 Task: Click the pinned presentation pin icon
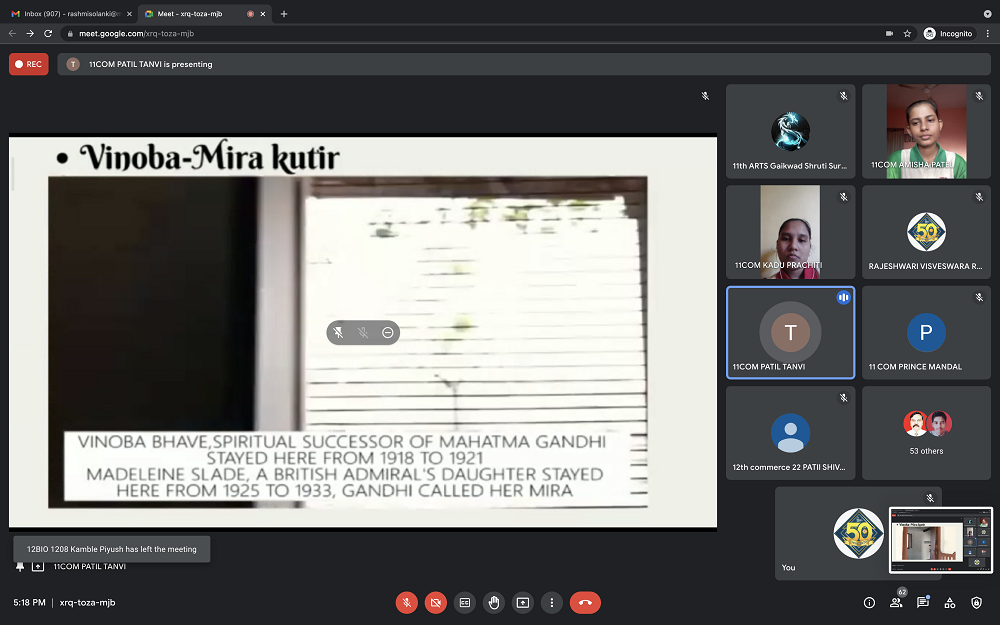20,566
